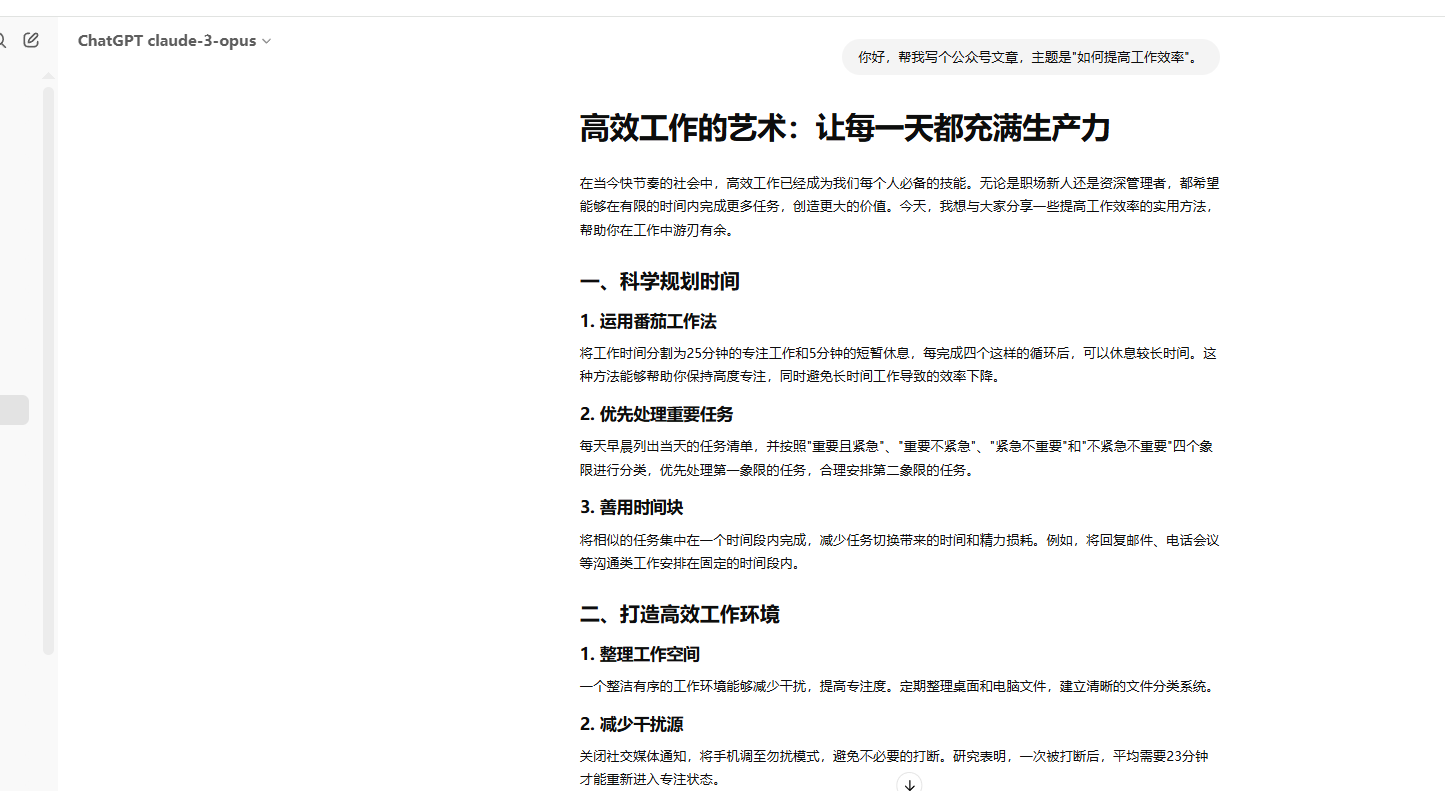The image size is (1445, 791).
Task: Open the model selector dropdown chevron
Action: [265, 41]
